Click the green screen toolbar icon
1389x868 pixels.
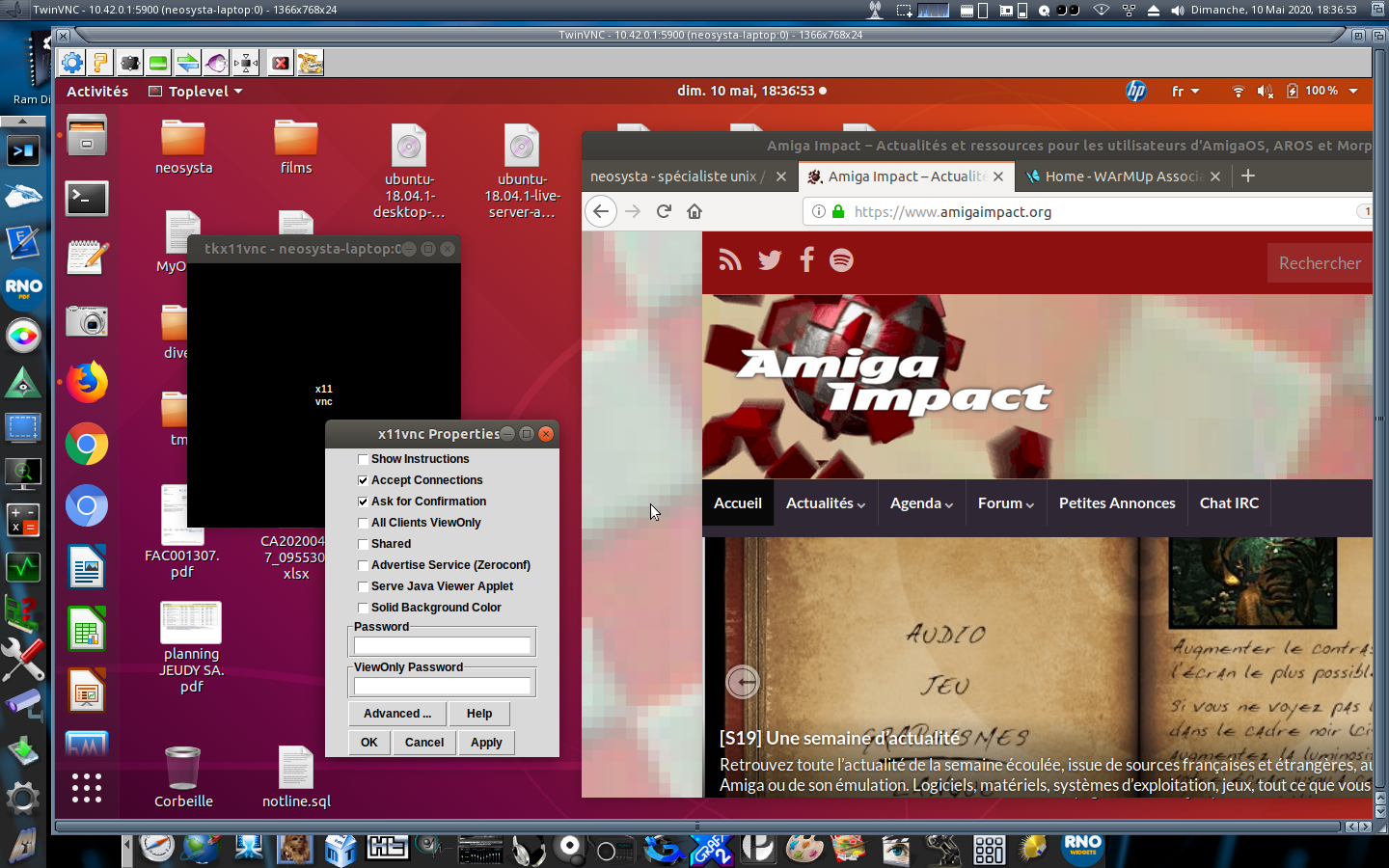158,64
